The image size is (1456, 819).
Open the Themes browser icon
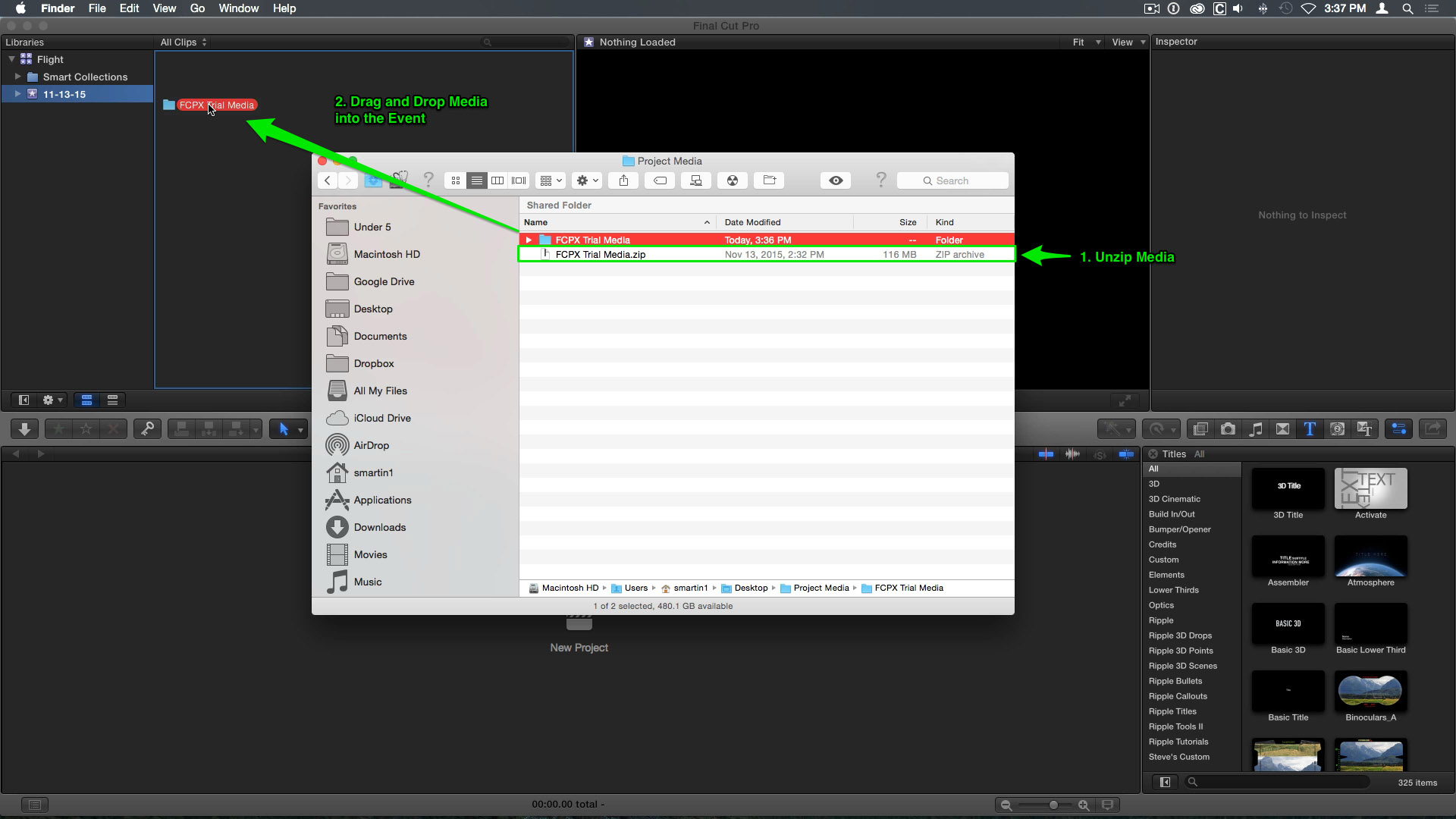(x=1364, y=429)
